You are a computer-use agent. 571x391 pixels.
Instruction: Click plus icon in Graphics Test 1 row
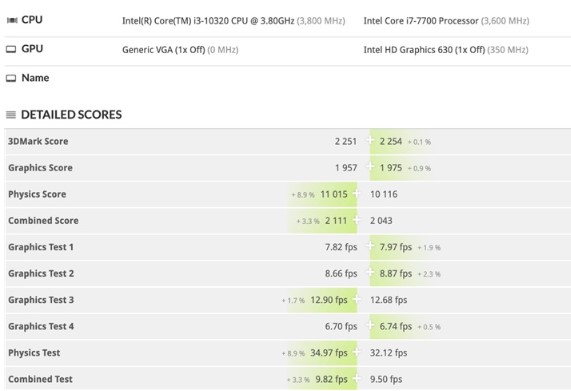click(370, 246)
